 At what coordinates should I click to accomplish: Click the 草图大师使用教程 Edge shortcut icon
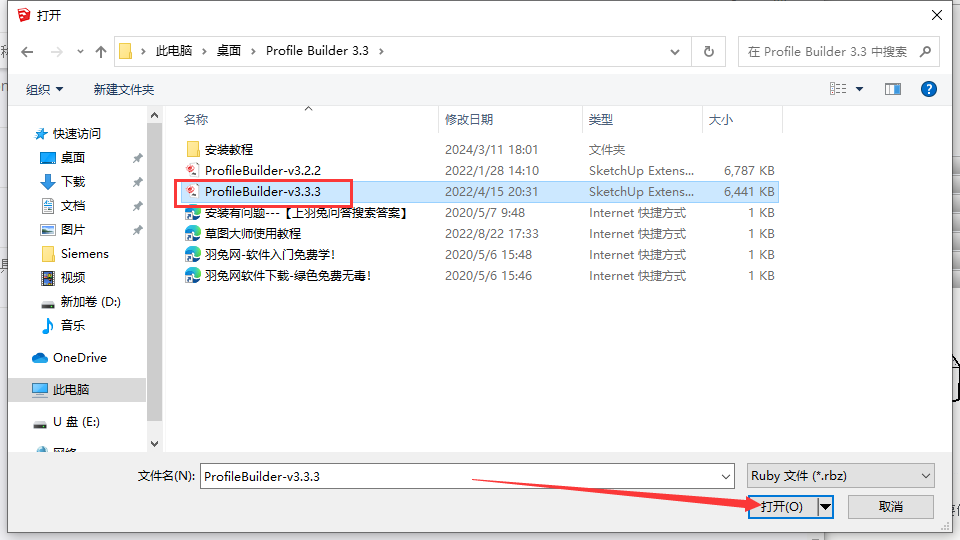193,233
